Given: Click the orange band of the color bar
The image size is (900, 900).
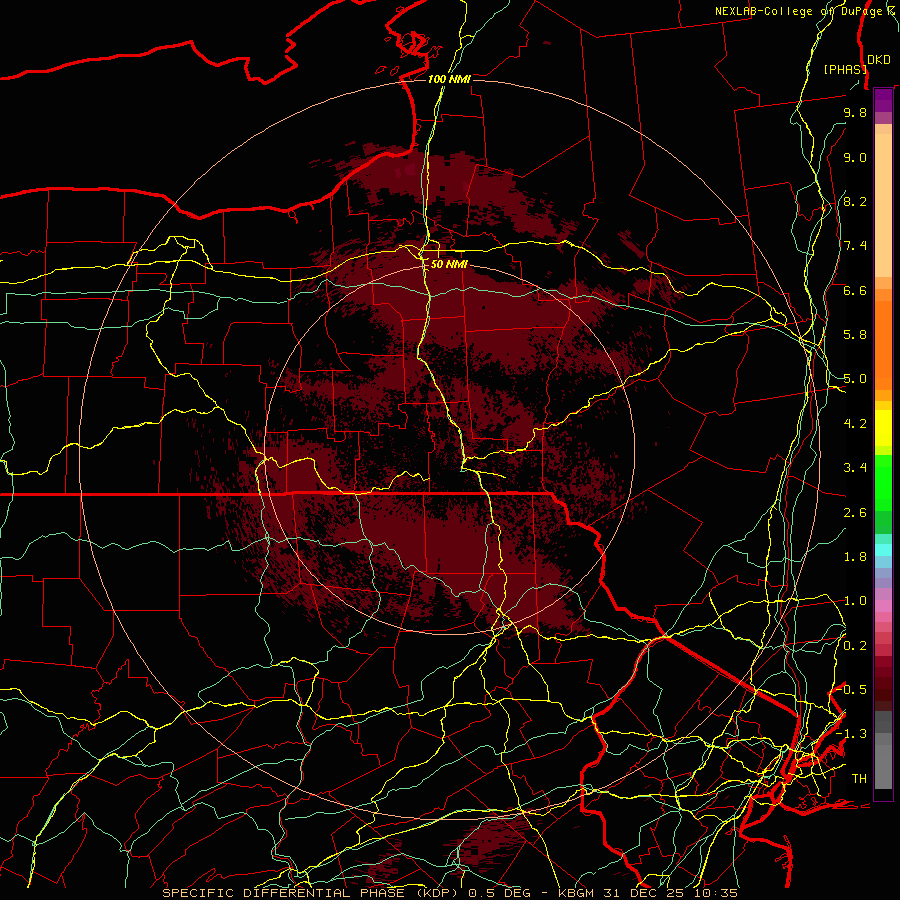Looking at the screenshot, I should click(x=883, y=344).
